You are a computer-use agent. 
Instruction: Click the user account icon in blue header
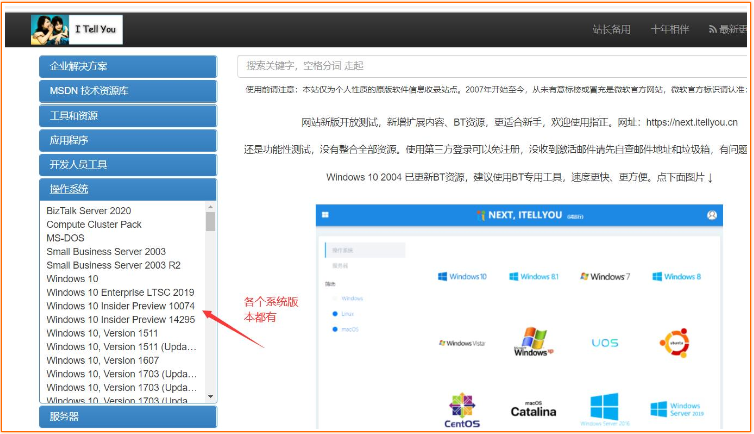[x=711, y=215]
